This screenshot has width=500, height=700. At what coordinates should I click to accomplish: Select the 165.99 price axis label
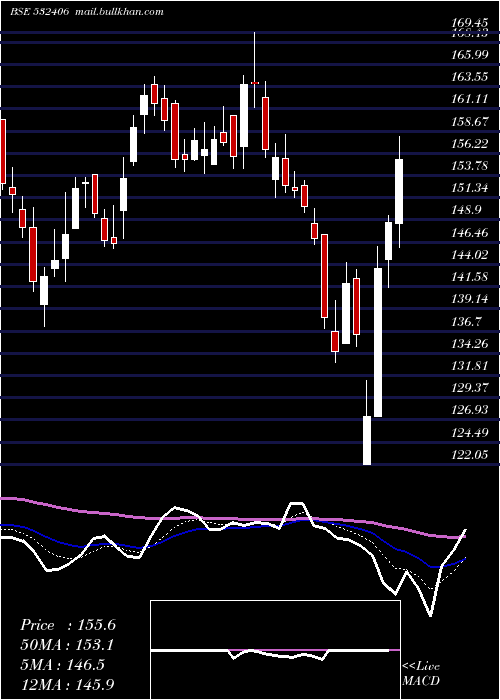click(x=469, y=54)
